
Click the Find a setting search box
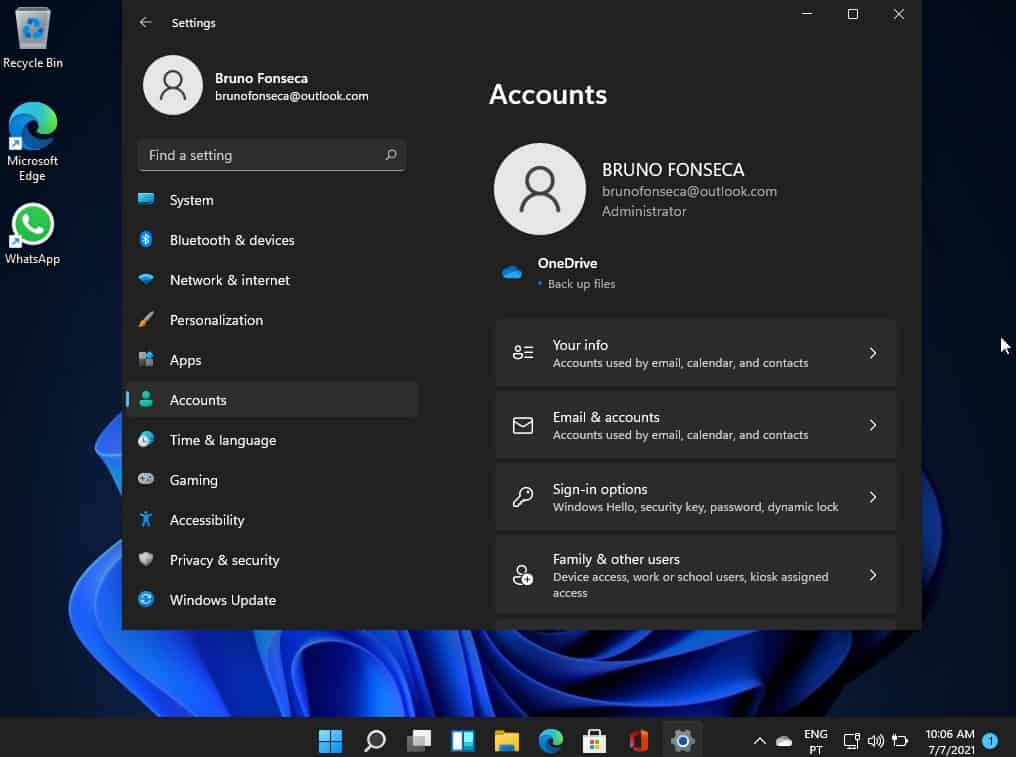(x=260, y=155)
